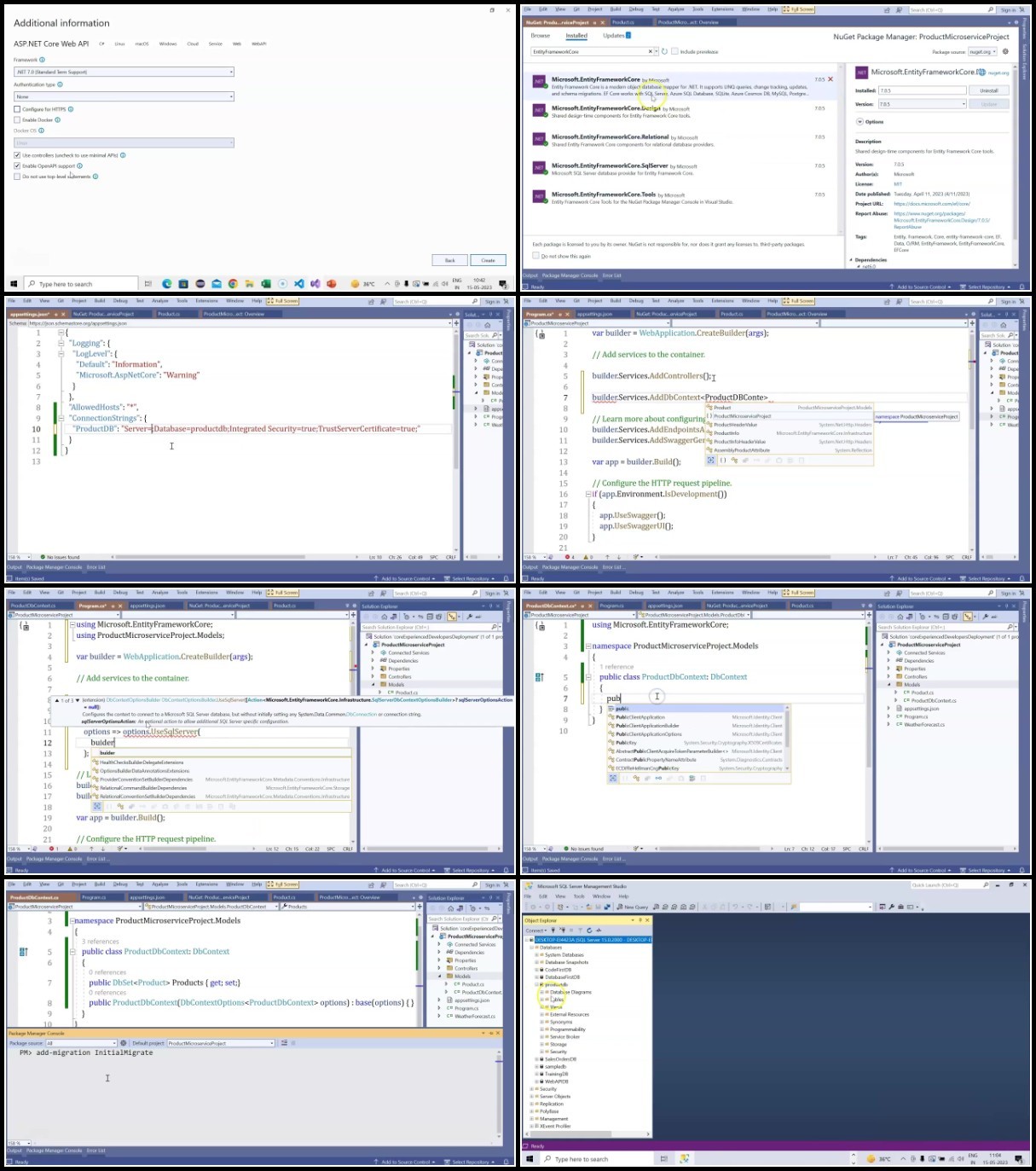Open Authentication type dropdown set to None

point(124,96)
